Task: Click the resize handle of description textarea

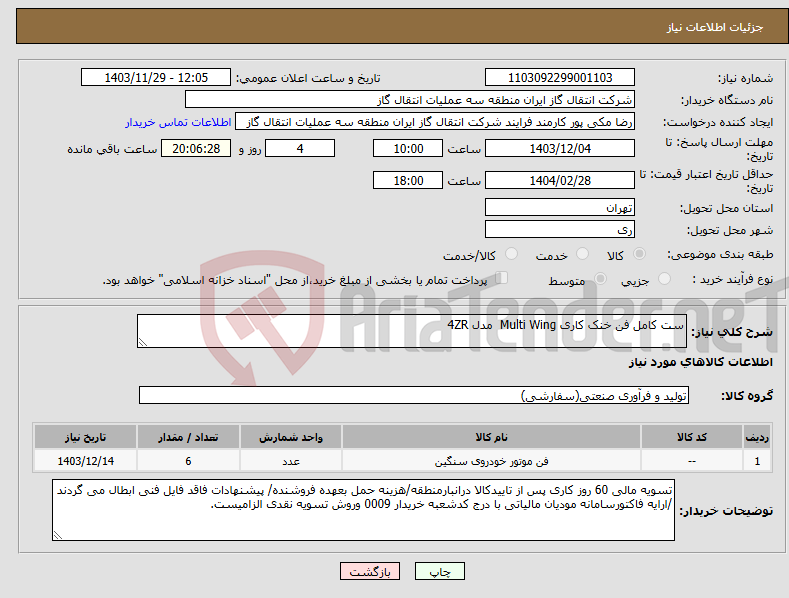Action: click(143, 342)
